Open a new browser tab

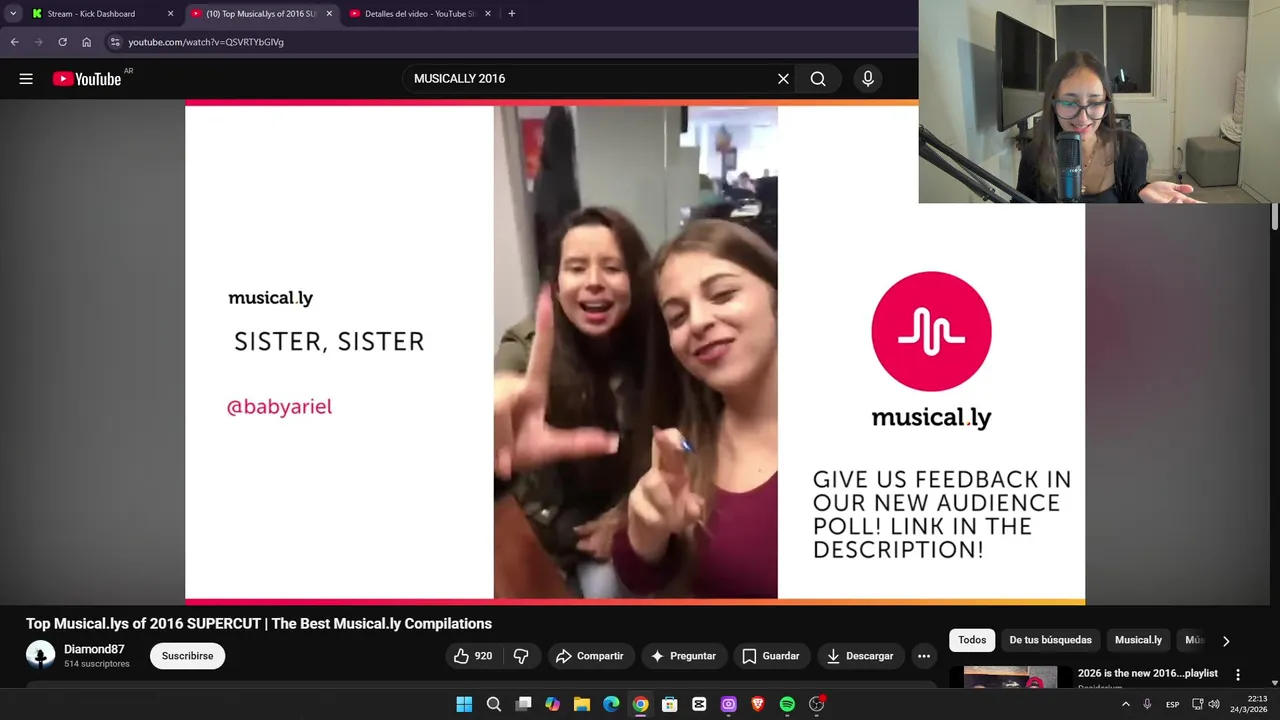click(x=511, y=13)
